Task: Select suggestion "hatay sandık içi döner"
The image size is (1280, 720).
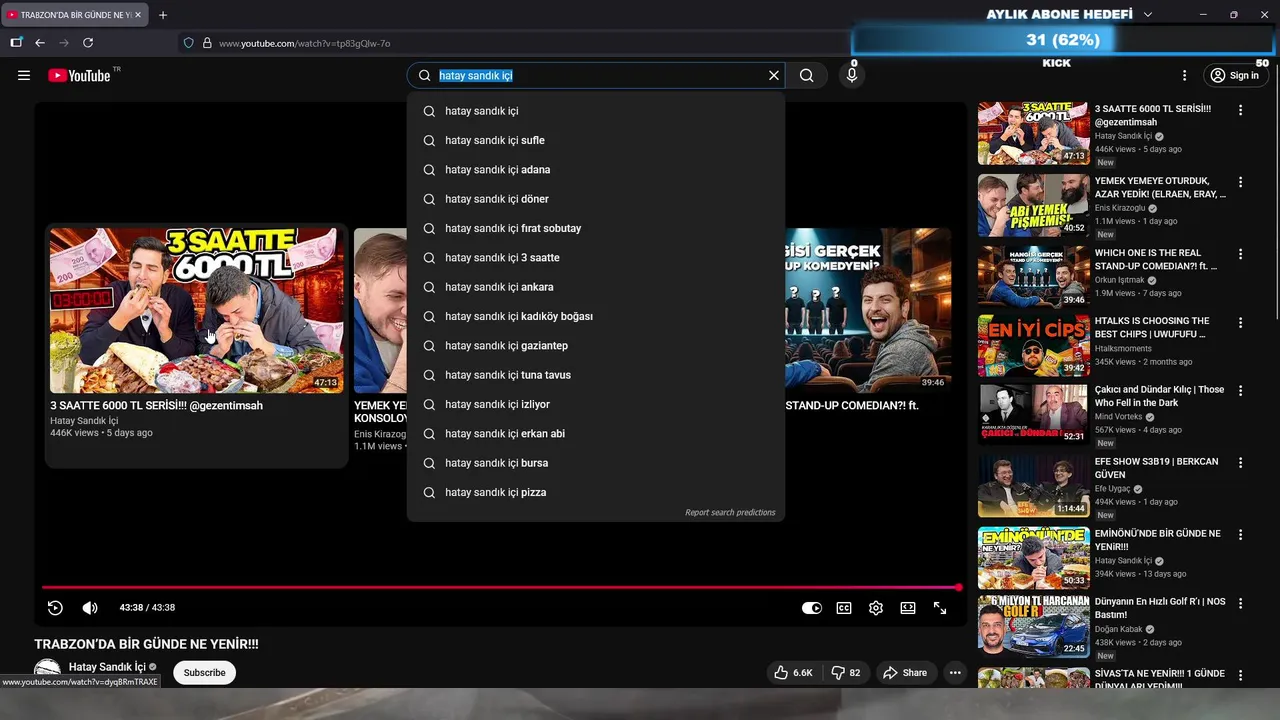Action: [596, 199]
